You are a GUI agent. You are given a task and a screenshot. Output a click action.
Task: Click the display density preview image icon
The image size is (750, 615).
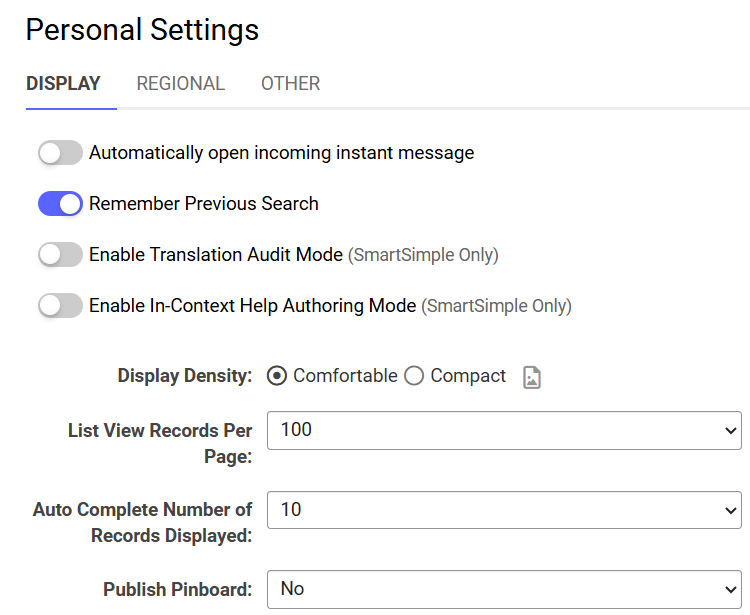[x=532, y=377]
